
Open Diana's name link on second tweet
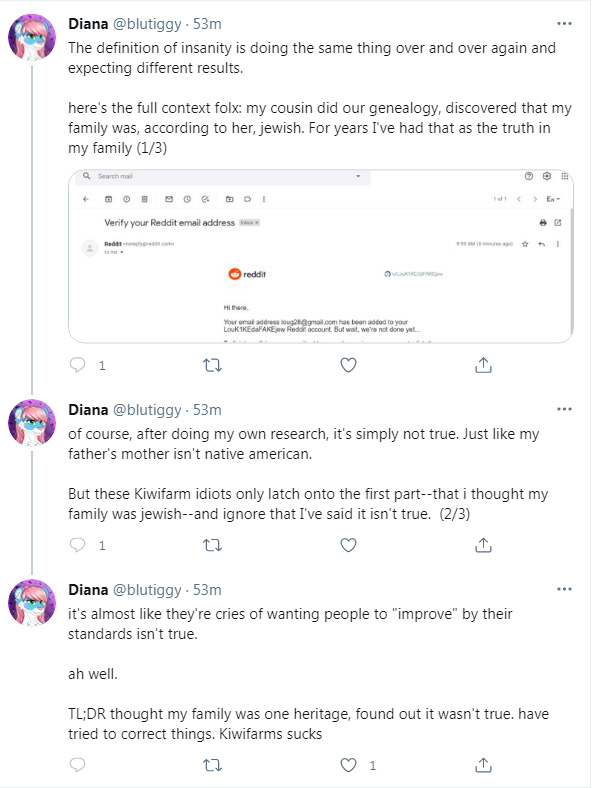[x=88, y=410]
